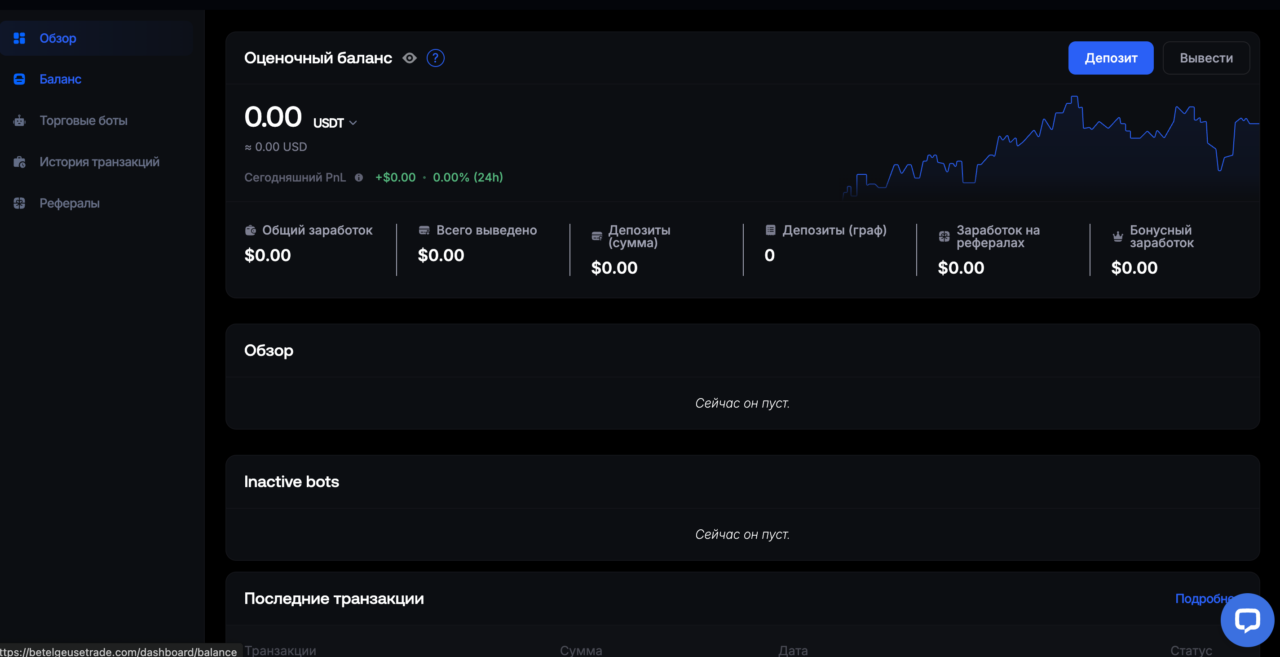Click the question mark help icon
Viewport: 1280px width, 657px height.
pos(435,58)
